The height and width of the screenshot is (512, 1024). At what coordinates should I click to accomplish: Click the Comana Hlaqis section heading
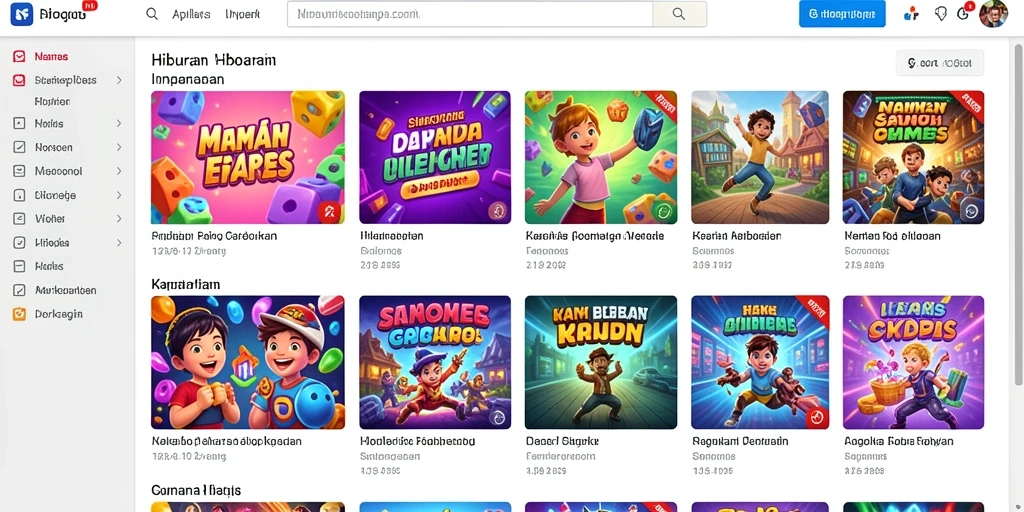coord(196,490)
